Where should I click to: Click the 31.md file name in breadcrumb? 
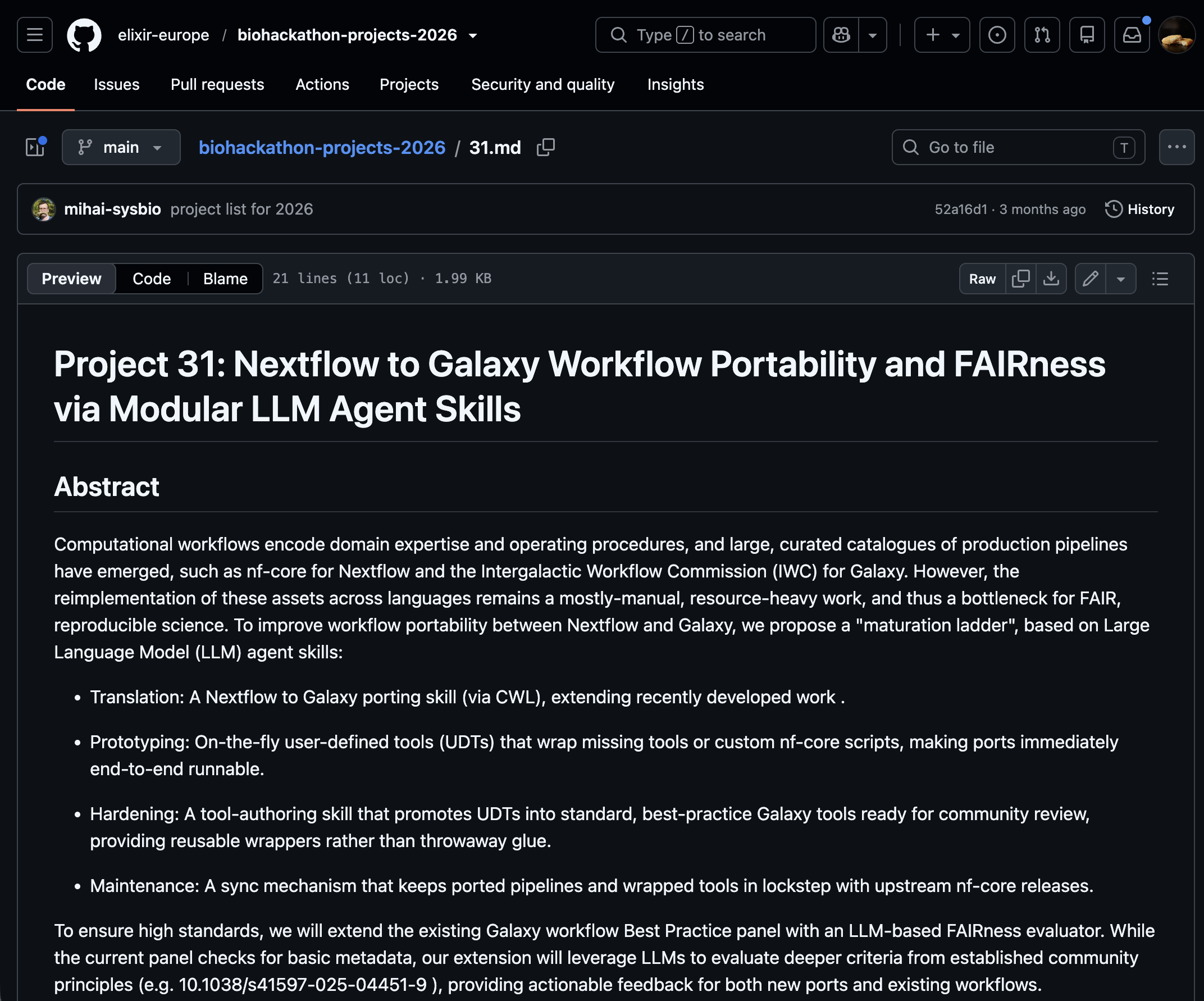495,147
